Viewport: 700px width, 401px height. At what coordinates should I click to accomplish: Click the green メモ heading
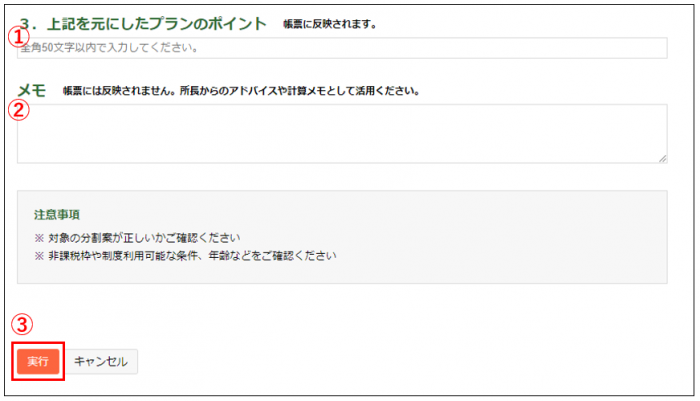[x=32, y=91]
